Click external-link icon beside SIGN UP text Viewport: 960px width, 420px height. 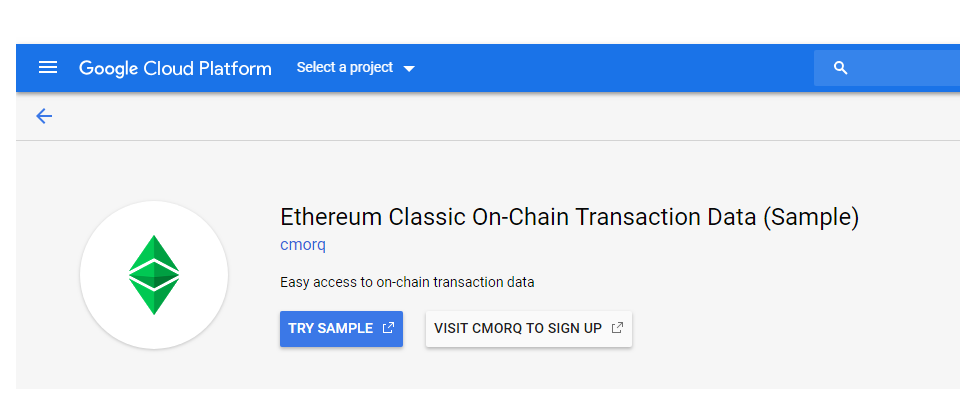[x=617, y=328]
